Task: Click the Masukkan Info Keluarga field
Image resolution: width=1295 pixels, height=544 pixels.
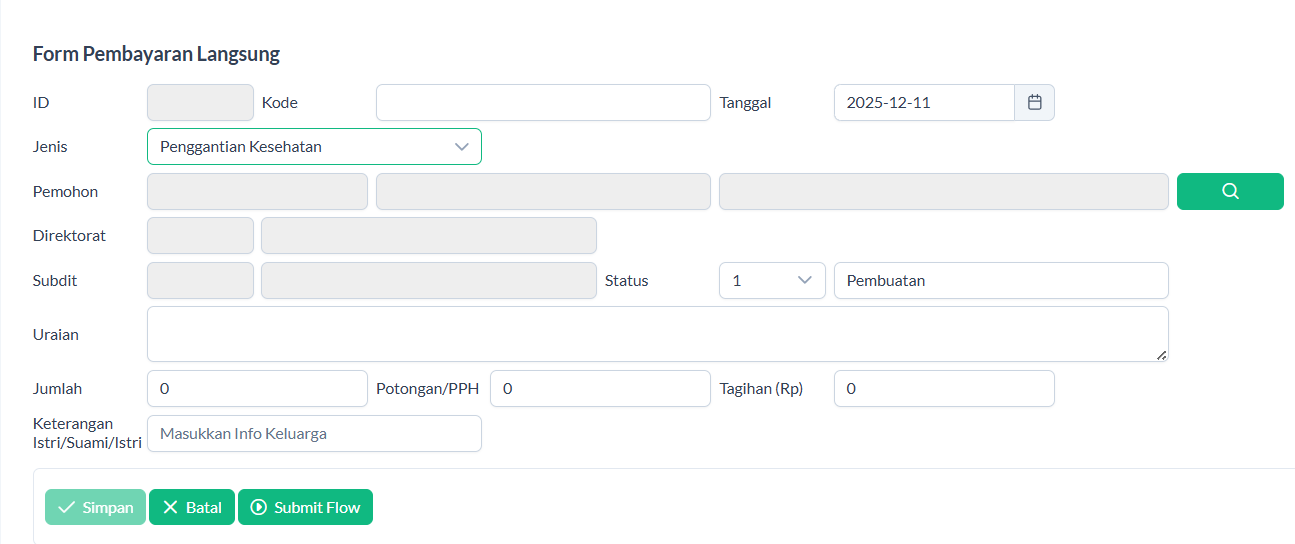Action: 314,433
